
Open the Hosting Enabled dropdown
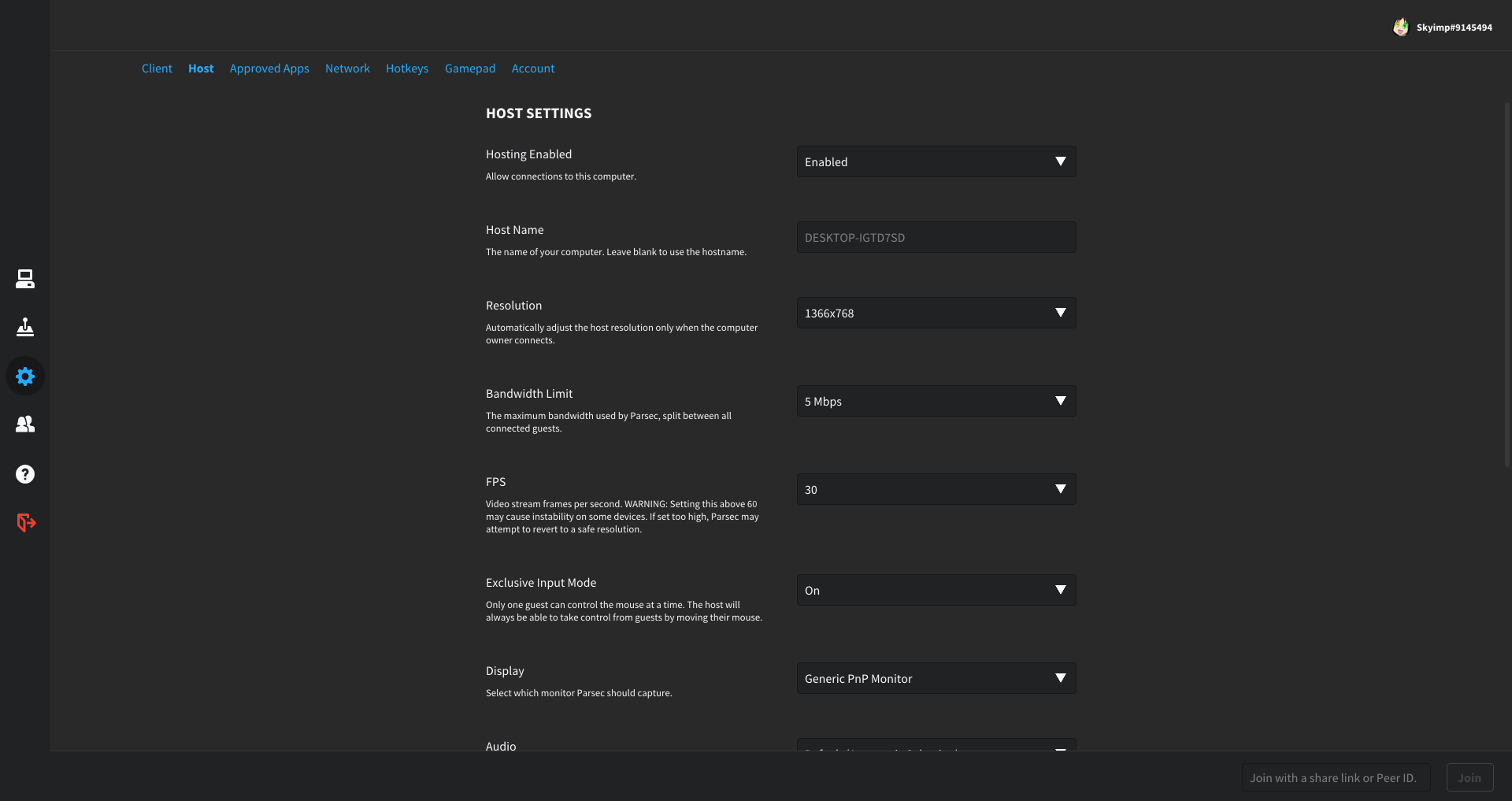pyautogui.click(x=936, y=161)
